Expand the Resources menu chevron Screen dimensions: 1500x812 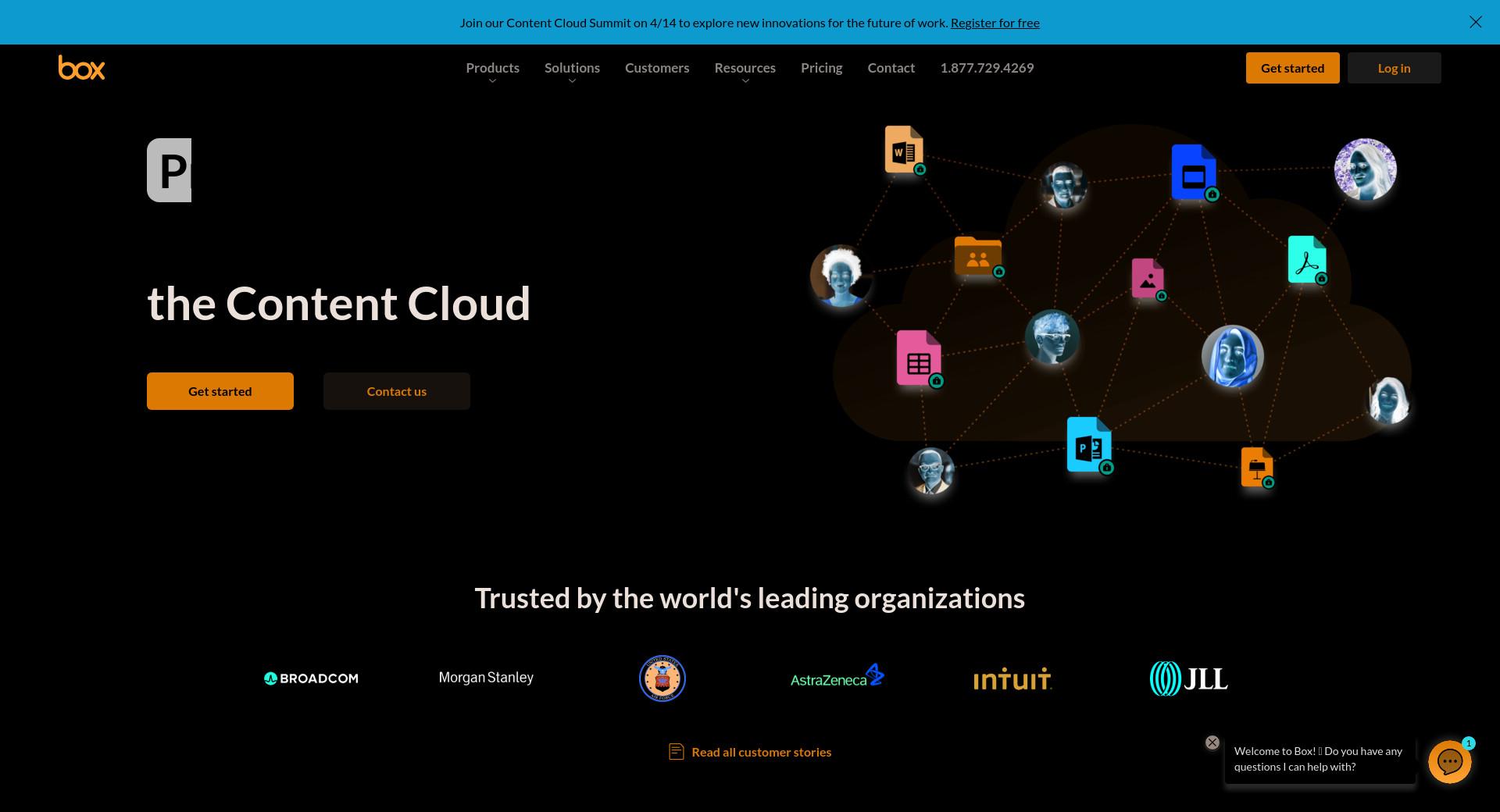coord(745,81)
